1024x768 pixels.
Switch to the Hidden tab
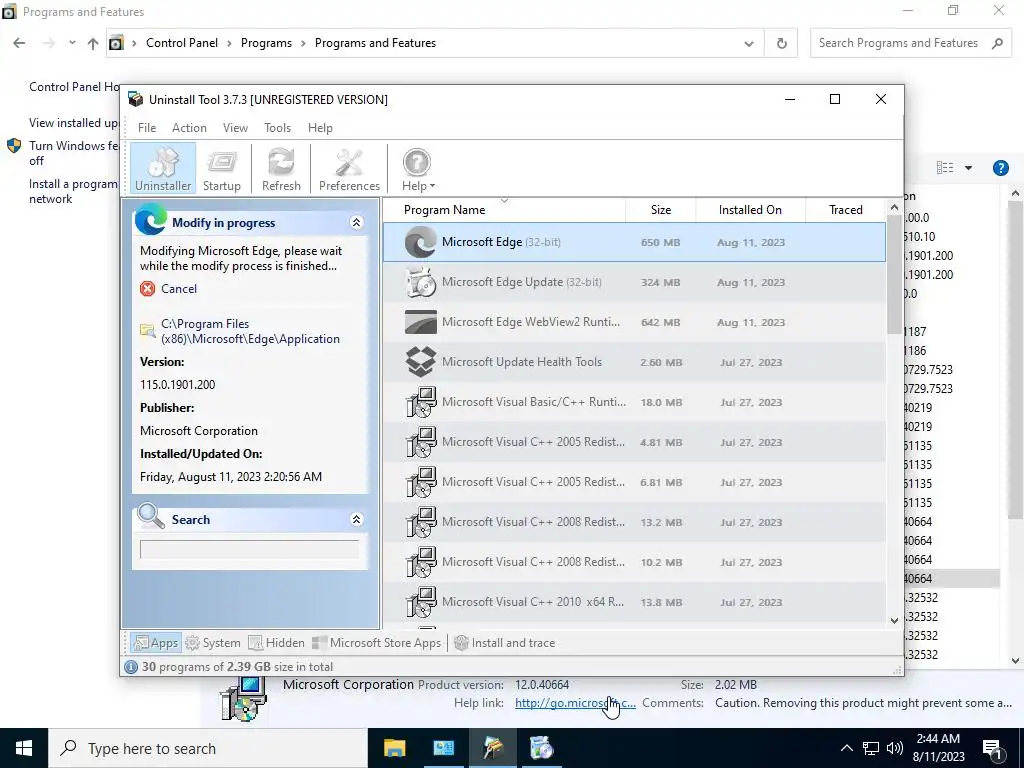pos(276,643)
